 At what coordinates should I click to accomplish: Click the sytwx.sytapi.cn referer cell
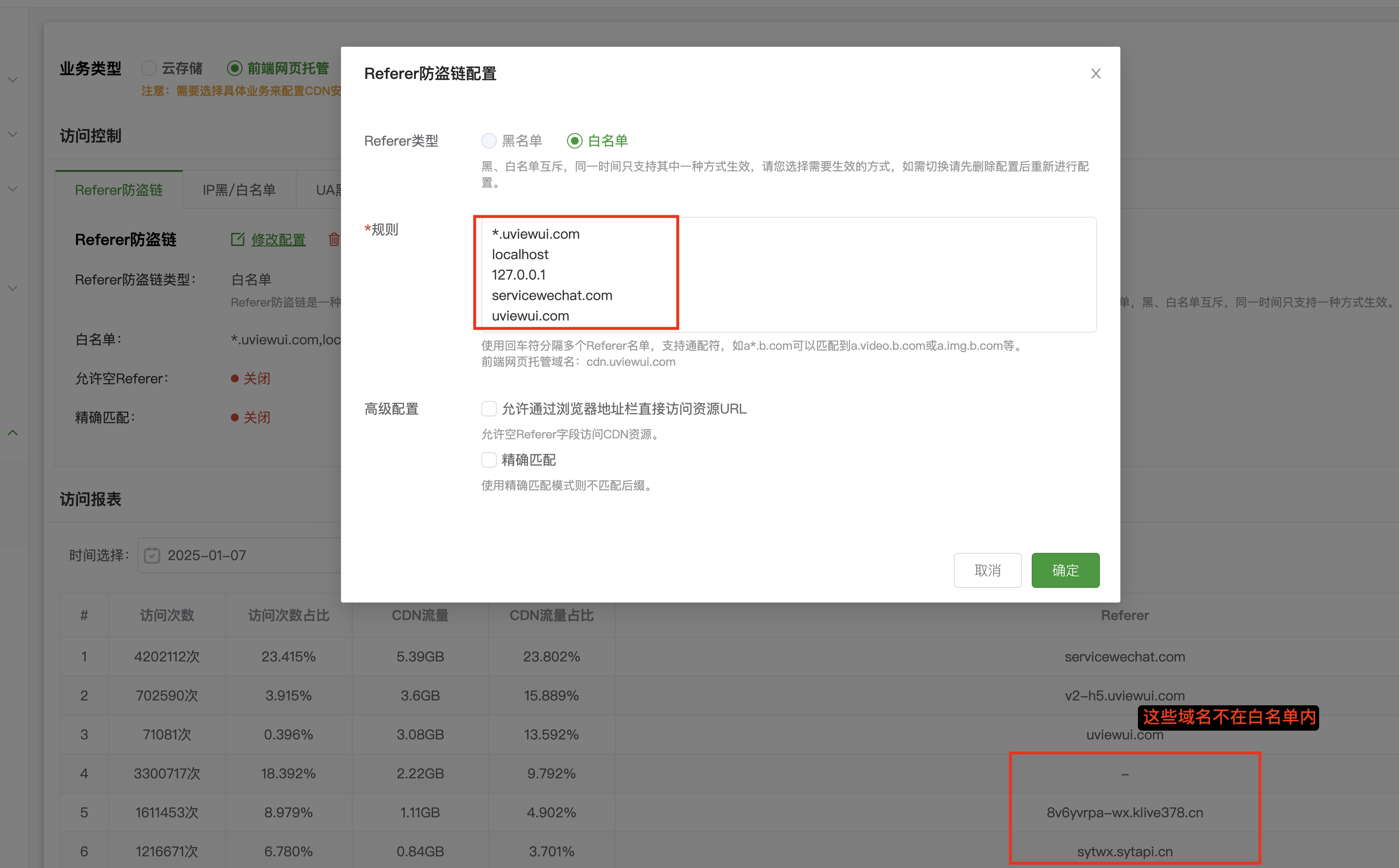coord(1125,852)
